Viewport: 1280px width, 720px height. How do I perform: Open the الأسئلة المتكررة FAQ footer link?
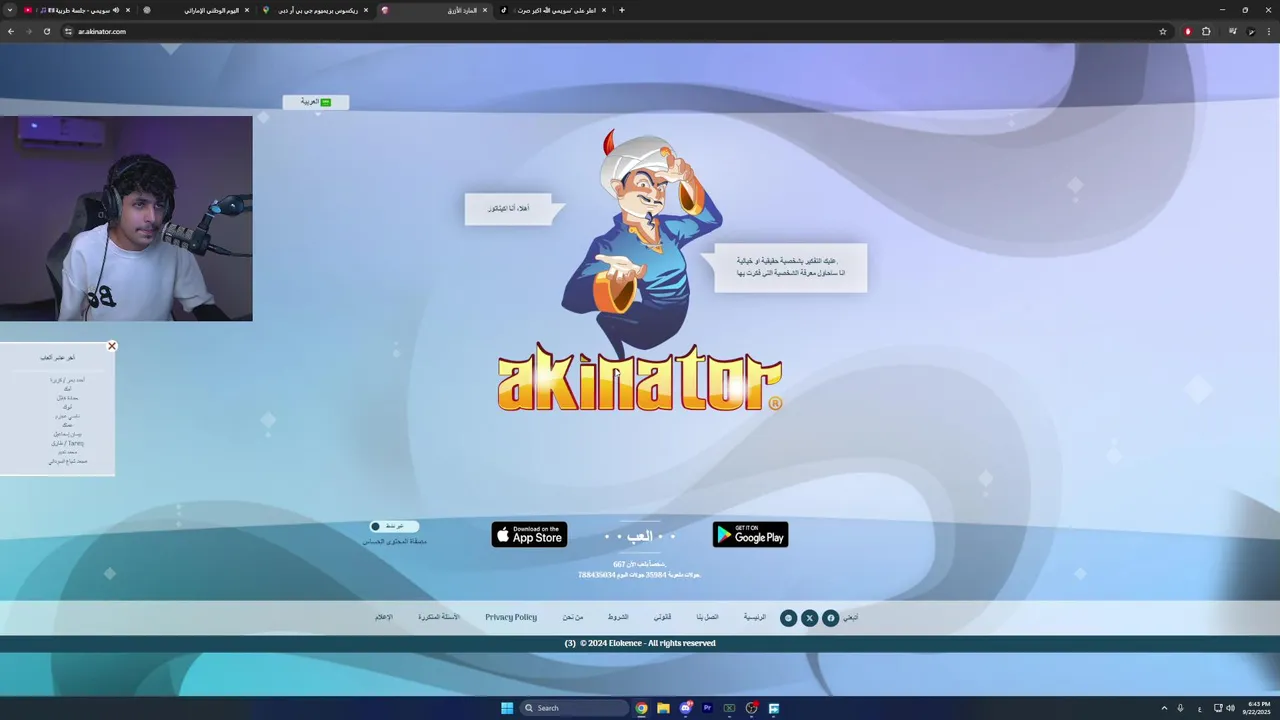point(438,618)
